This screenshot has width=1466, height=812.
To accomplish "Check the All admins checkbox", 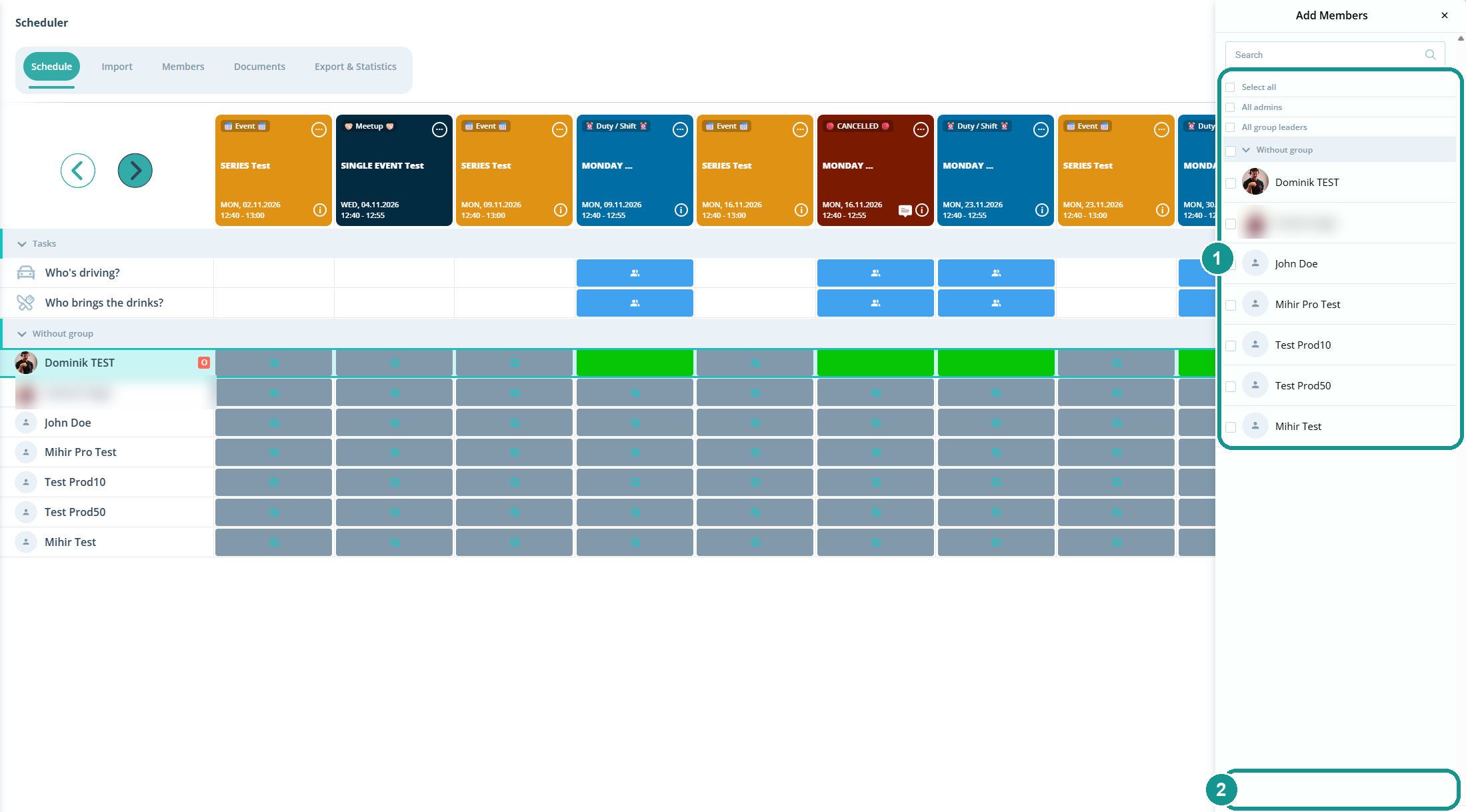I will coord(1231,107).
